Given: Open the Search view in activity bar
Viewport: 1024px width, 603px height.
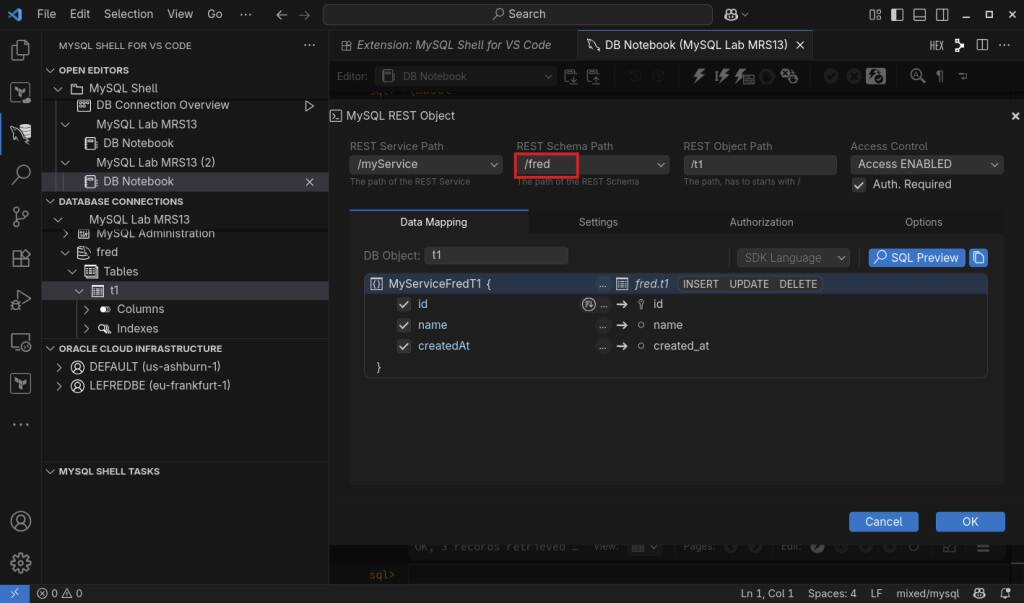Looking at the screenshot, I should click(20, 174).
